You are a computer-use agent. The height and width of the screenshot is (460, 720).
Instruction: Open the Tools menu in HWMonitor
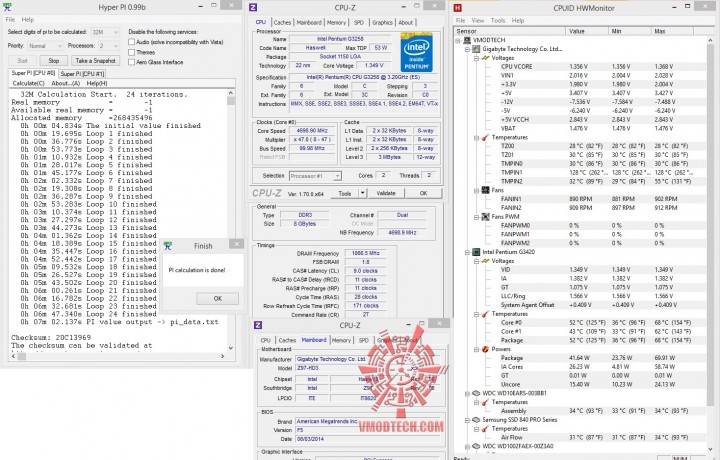[498, 21]
